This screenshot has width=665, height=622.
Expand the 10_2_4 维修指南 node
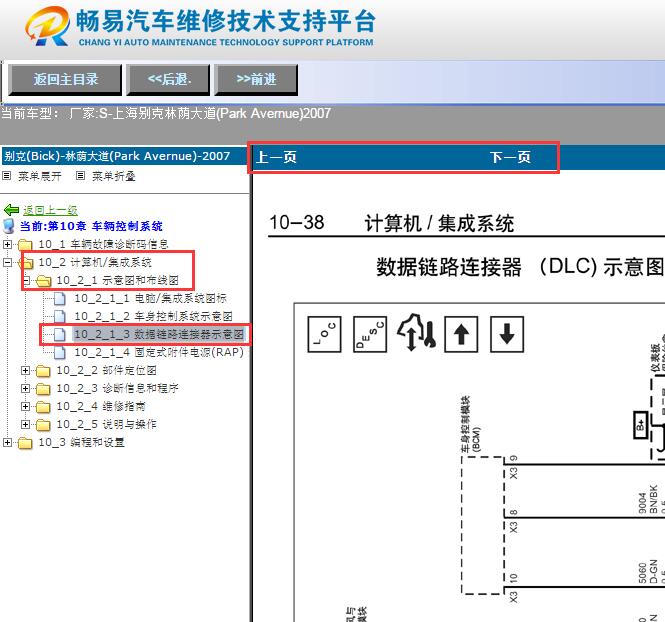tap(25, 407)
